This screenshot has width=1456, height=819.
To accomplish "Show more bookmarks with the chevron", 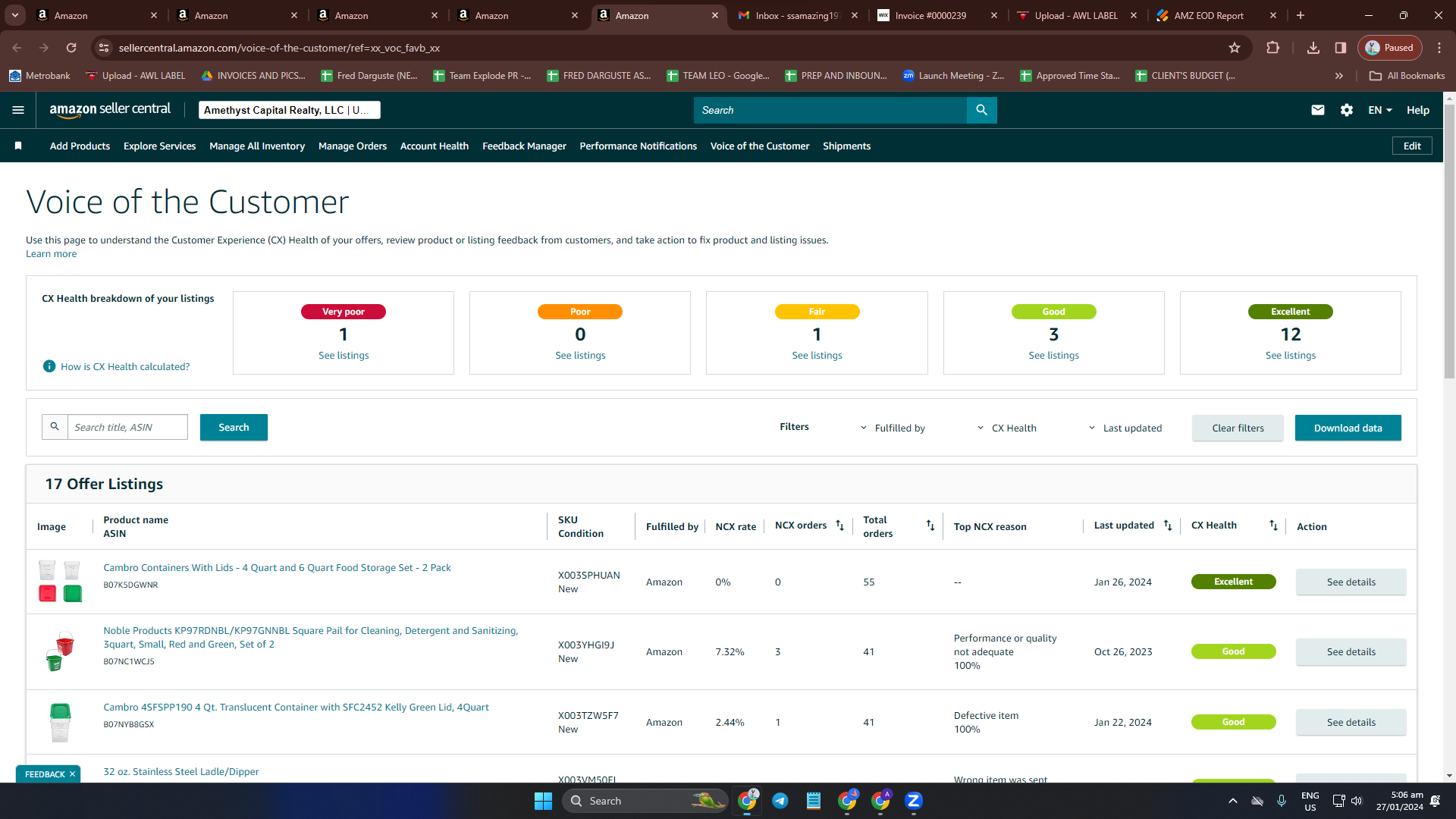I will point(1339,76).
